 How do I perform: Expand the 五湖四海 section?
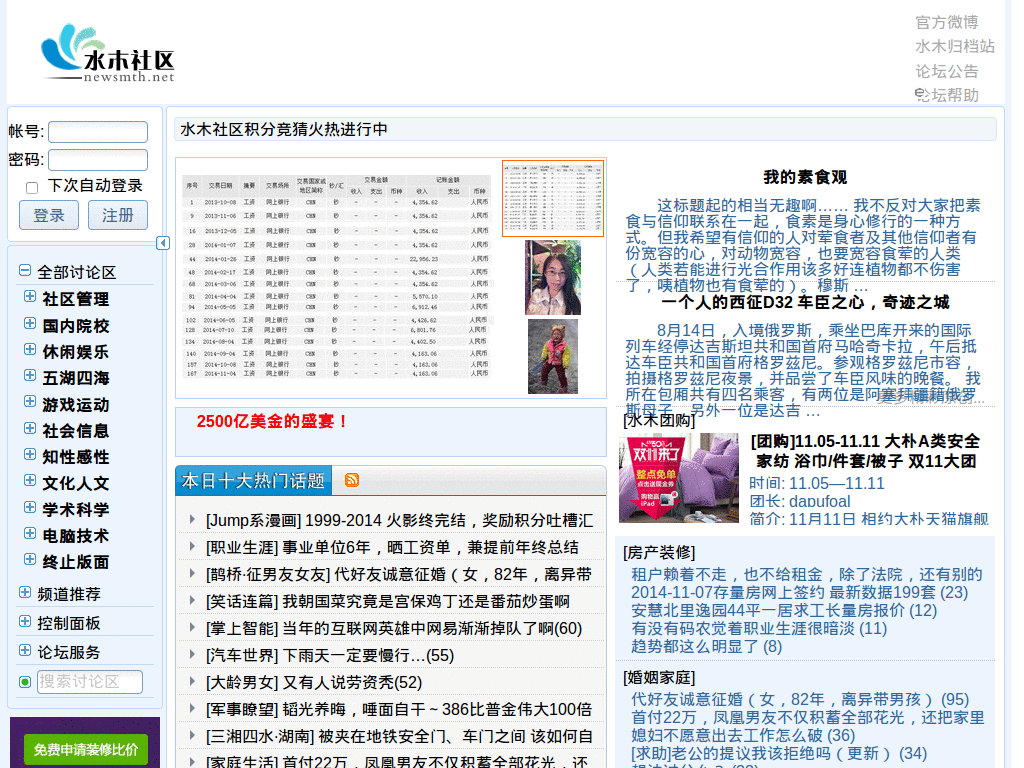[30, 376]
